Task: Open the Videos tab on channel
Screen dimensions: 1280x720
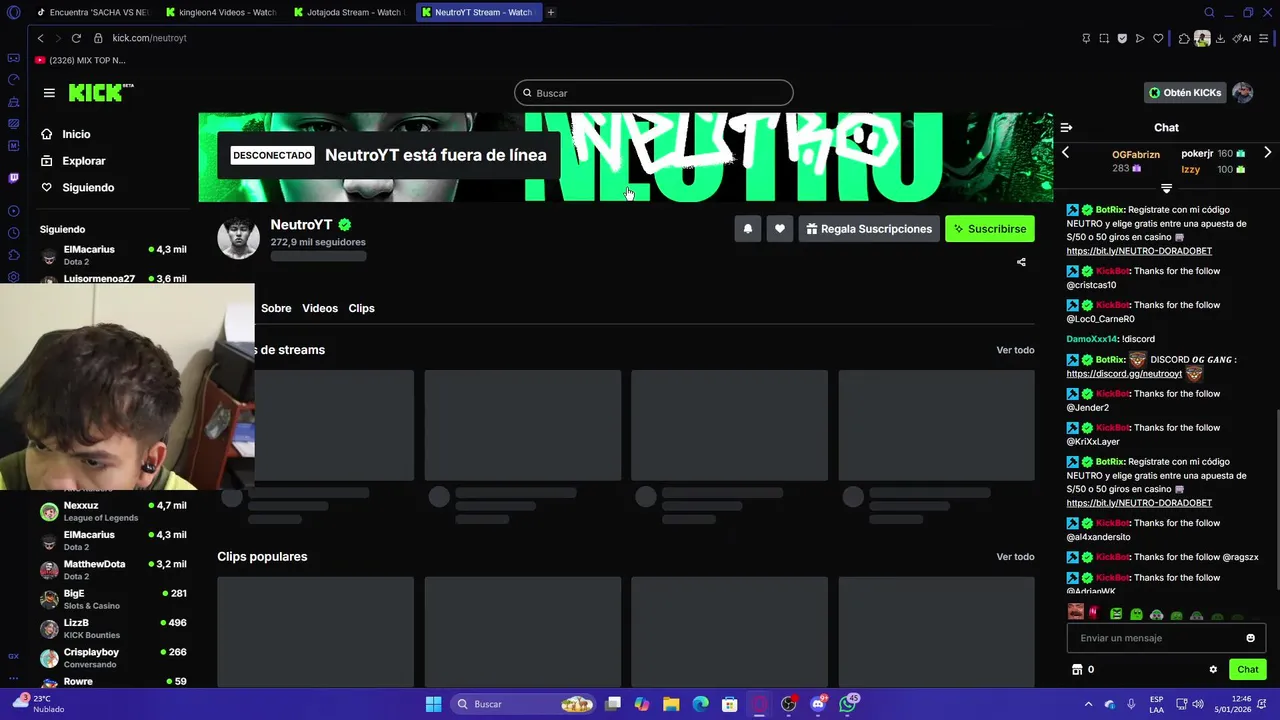Action: click(320, 308)
